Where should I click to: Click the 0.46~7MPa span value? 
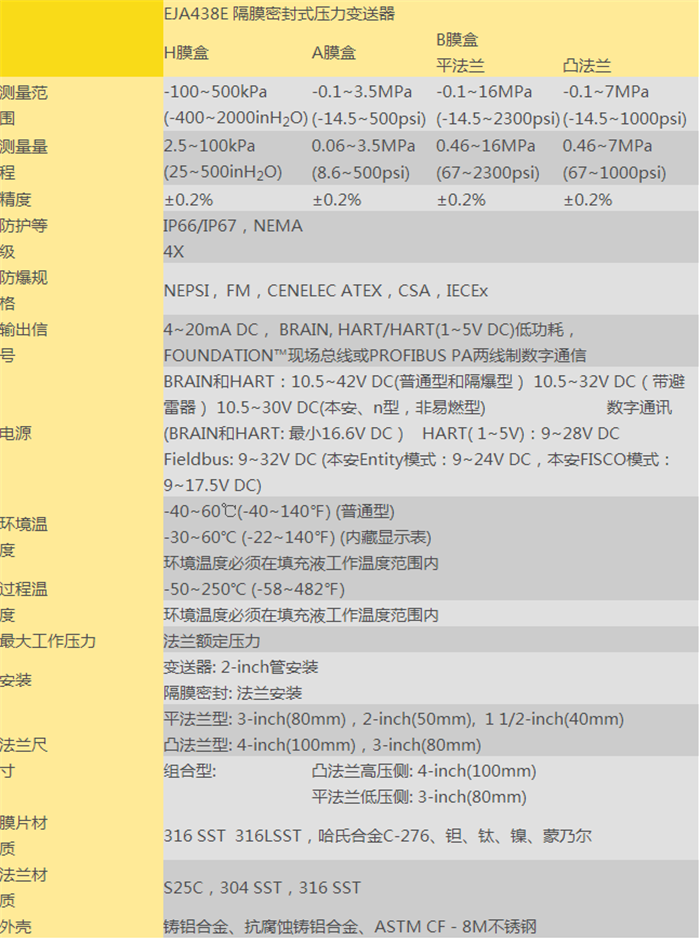(607, 146)
